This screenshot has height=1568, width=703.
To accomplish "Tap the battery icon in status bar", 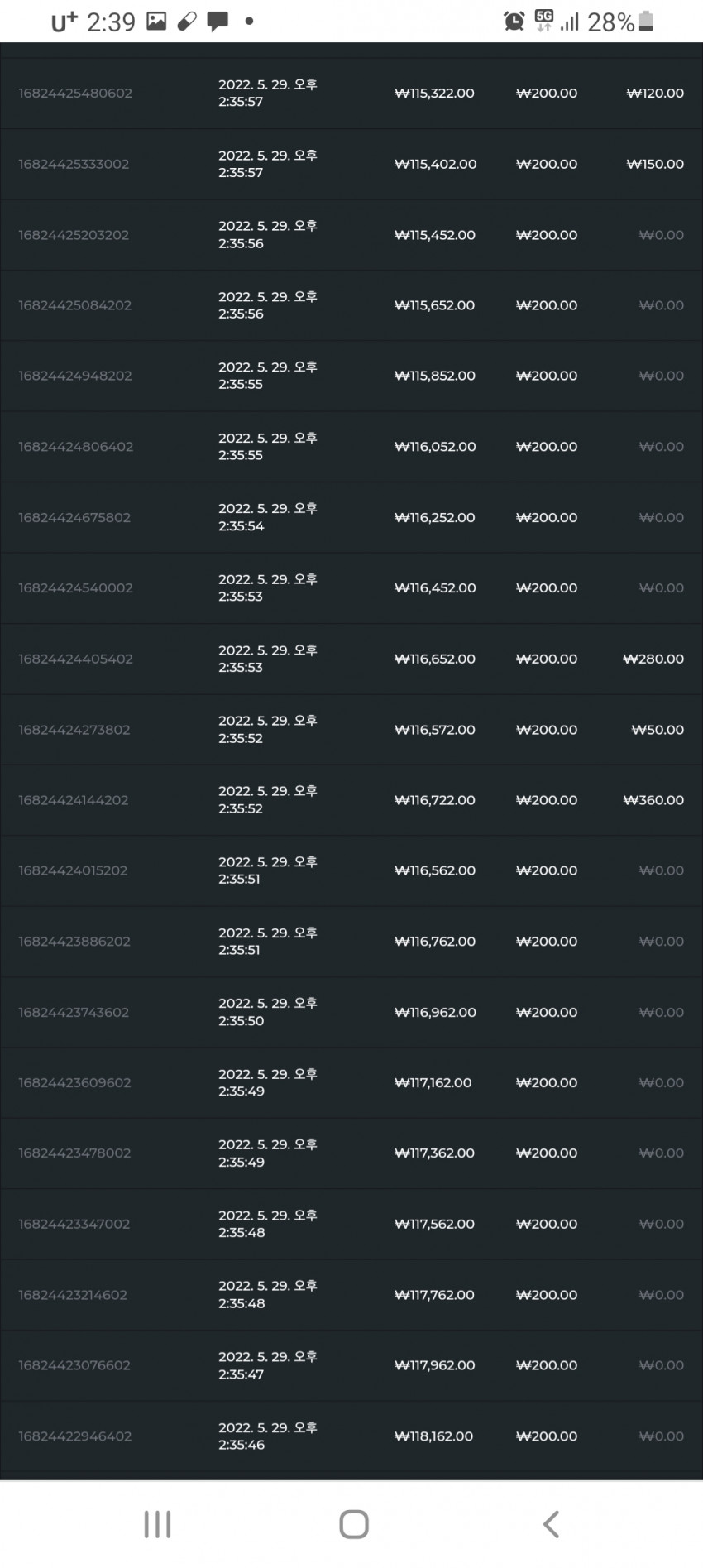I will (x=647, y=22).
